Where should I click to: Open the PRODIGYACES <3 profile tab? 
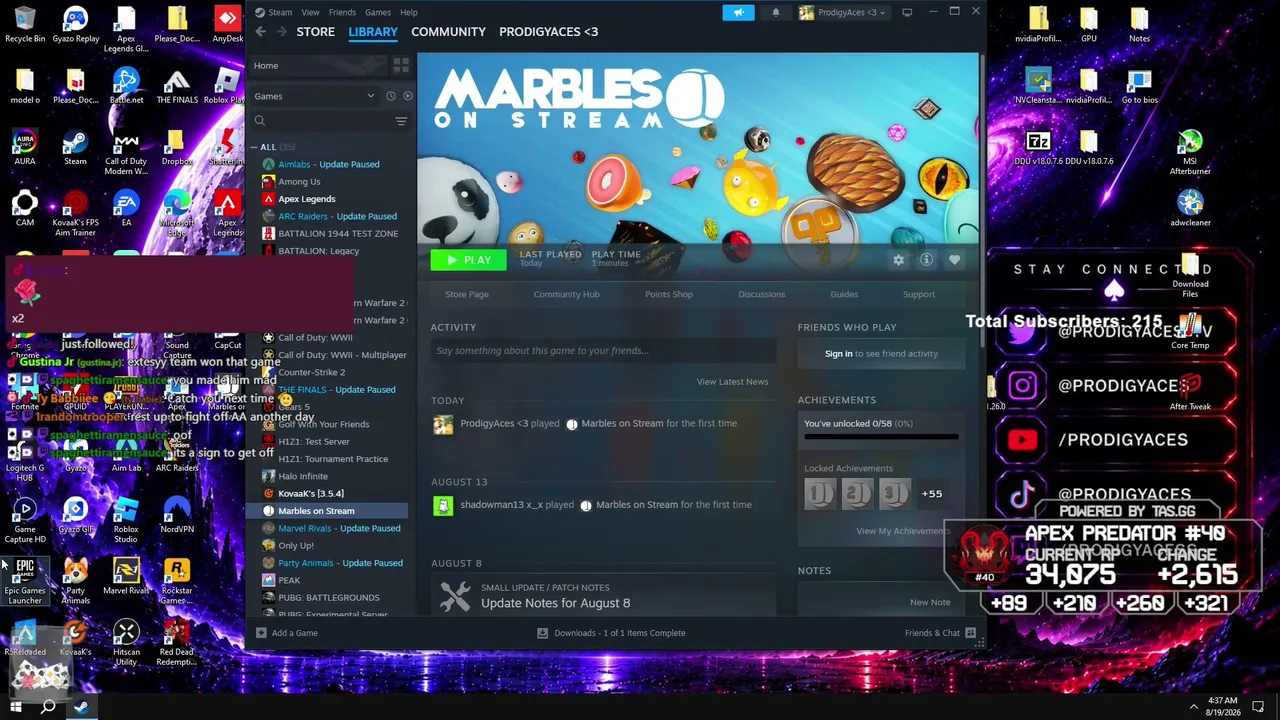click(549, 32)
